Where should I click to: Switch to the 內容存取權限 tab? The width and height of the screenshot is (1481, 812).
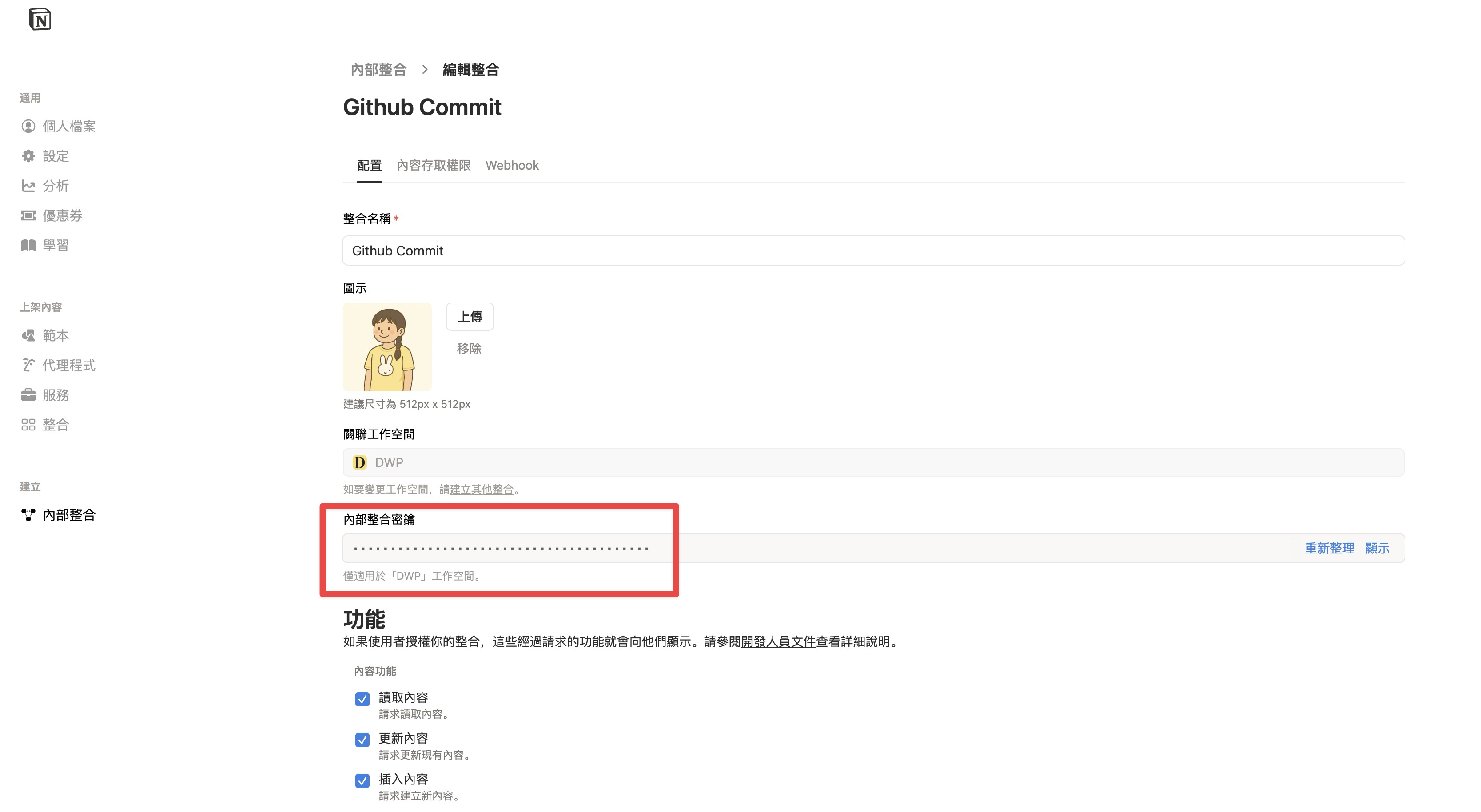[x=433, y=166]
